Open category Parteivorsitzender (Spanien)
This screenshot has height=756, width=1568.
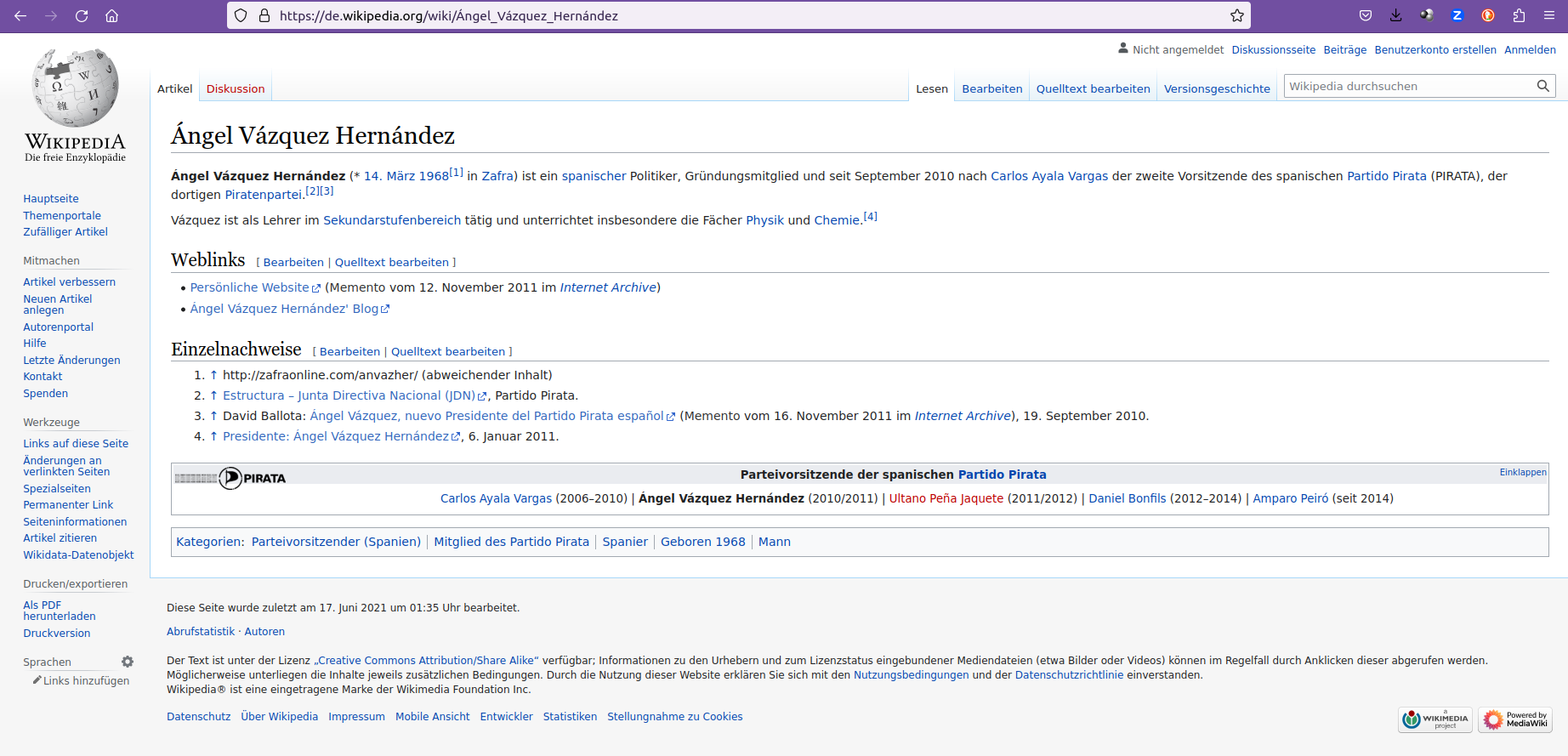[336, 542]
